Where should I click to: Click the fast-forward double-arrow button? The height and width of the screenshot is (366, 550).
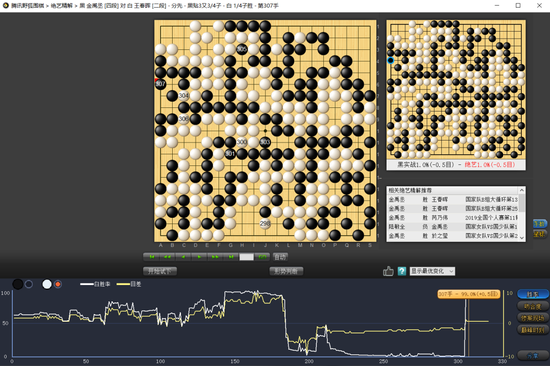(x=215, y=257)
